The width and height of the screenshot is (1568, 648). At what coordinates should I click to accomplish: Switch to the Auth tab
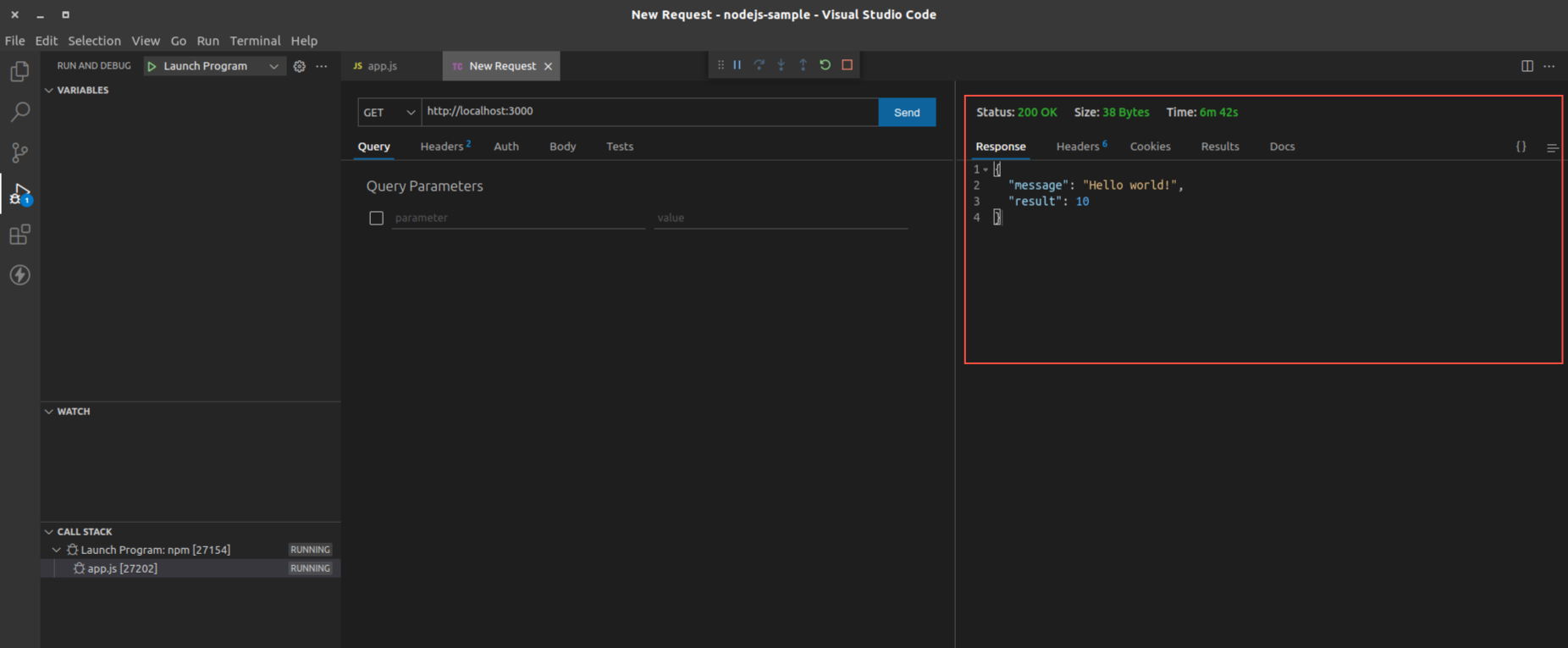coord(506,147)
